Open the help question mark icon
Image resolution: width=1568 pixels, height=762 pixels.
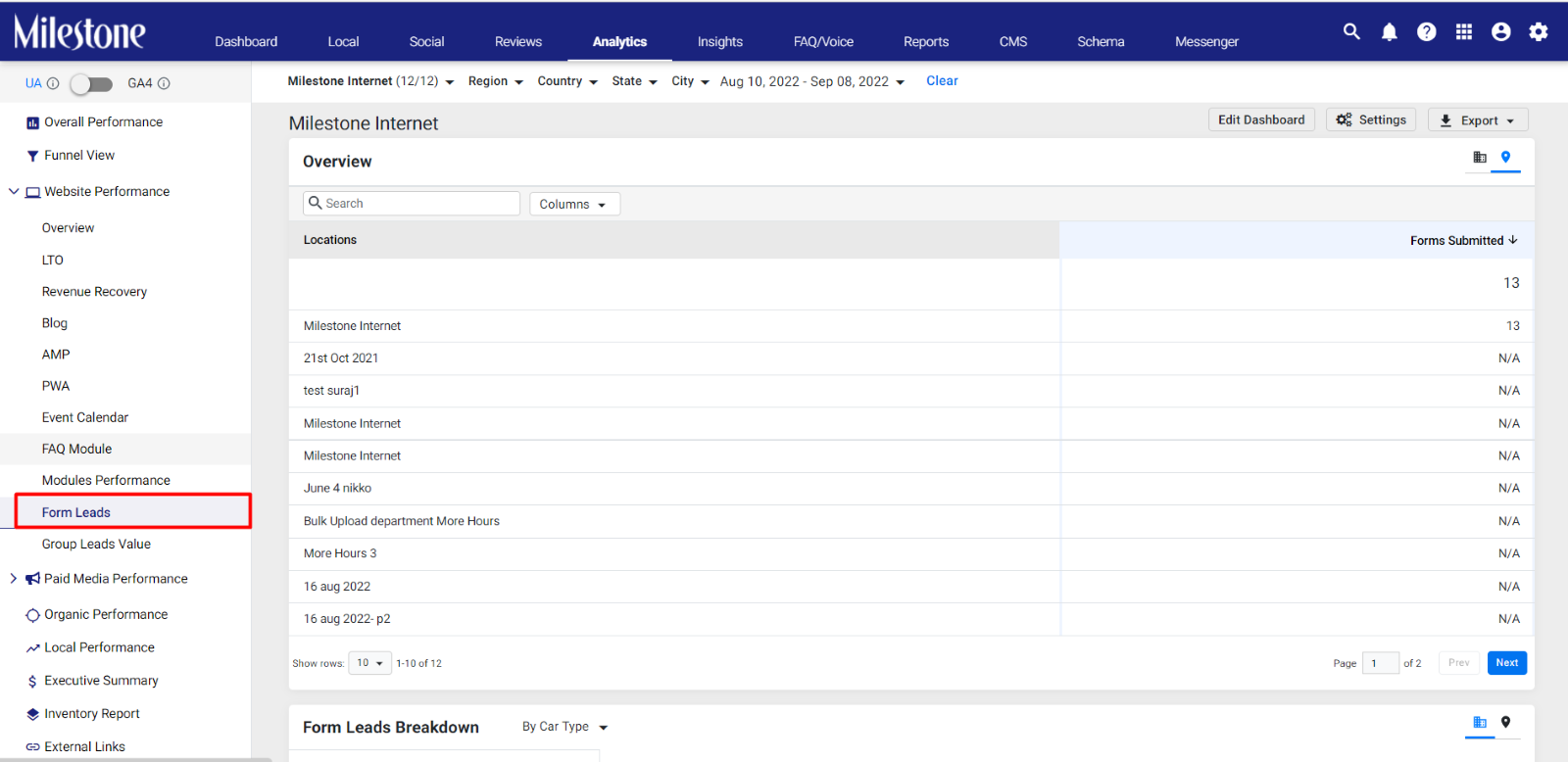[1427, 32]
